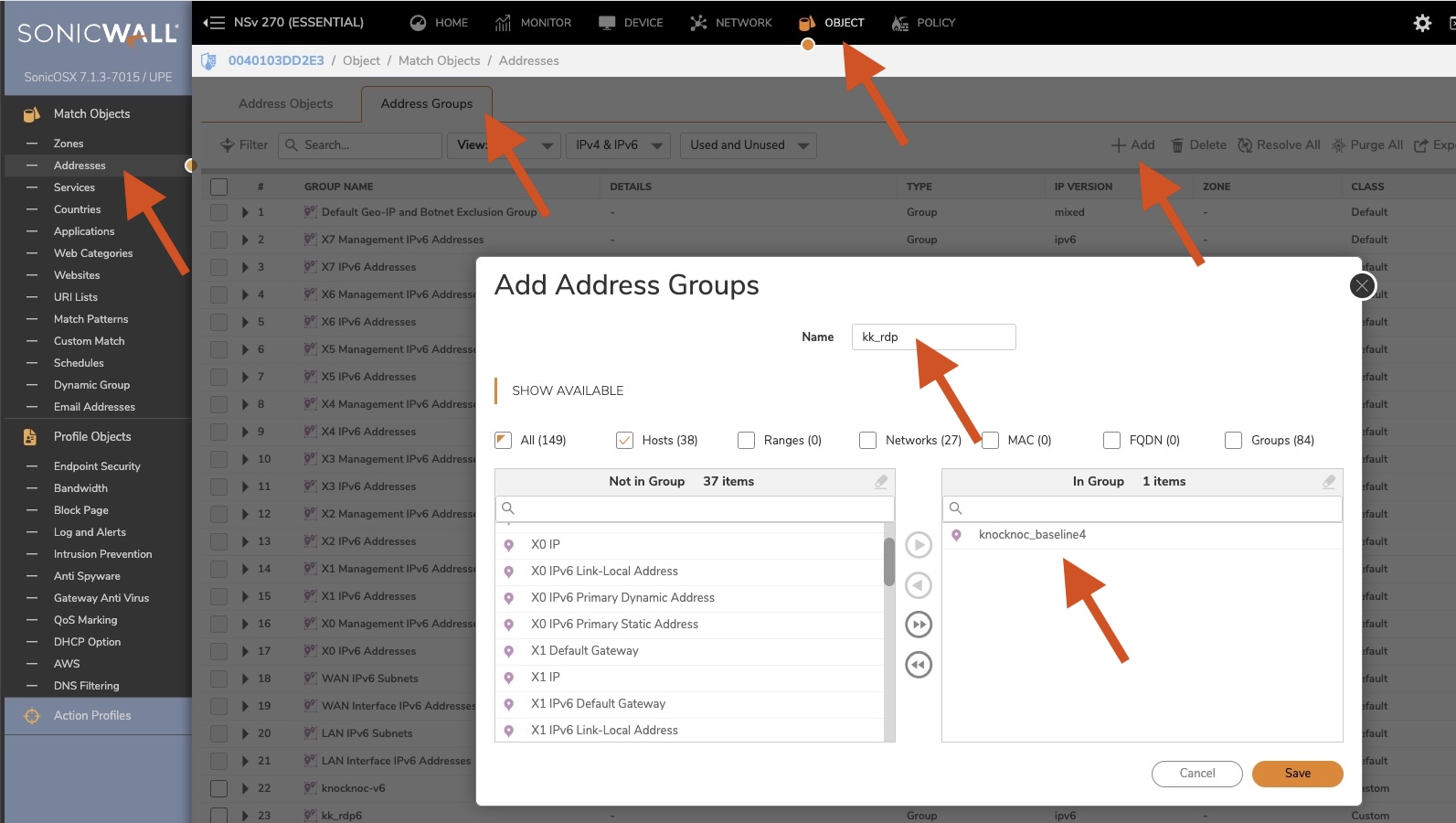Enable the Networks (27) checkbox
The image size is (1456, 823).
point(868,441)
